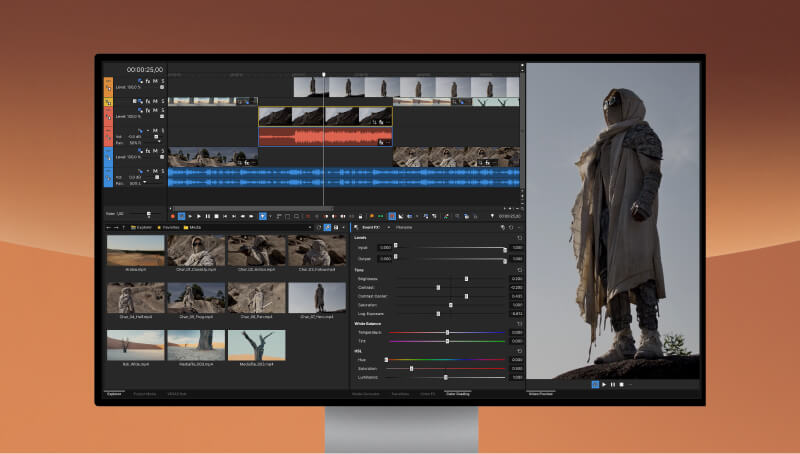Screen dimensions: 800x454
Task: Select the red audio waveform clip
Action: (326, 137)
